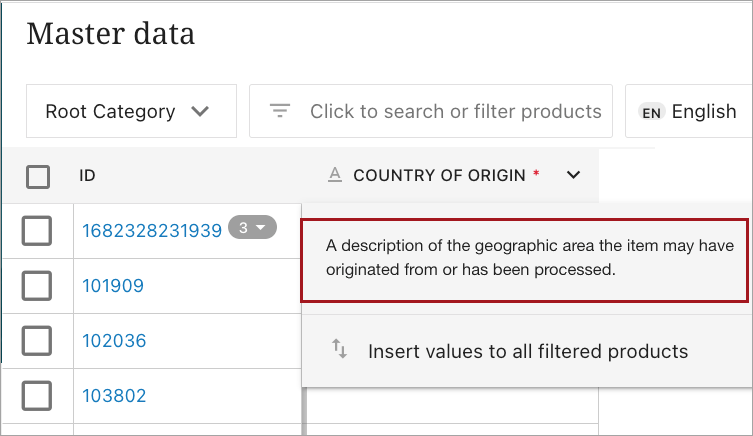Open product 103802 link
Screen dimensions: 753x436
[114, 396]
